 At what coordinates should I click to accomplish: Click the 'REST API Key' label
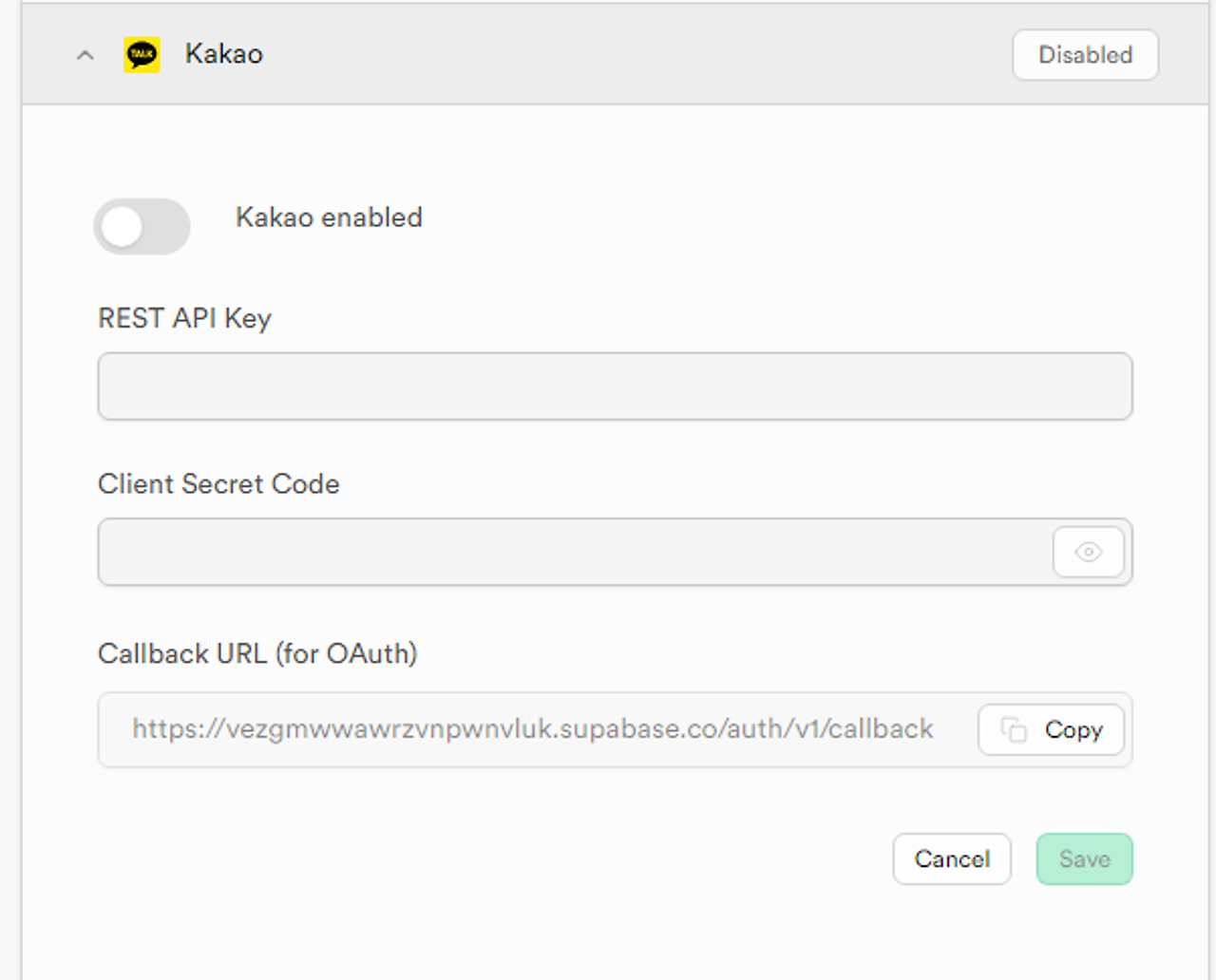click(185, 318)
